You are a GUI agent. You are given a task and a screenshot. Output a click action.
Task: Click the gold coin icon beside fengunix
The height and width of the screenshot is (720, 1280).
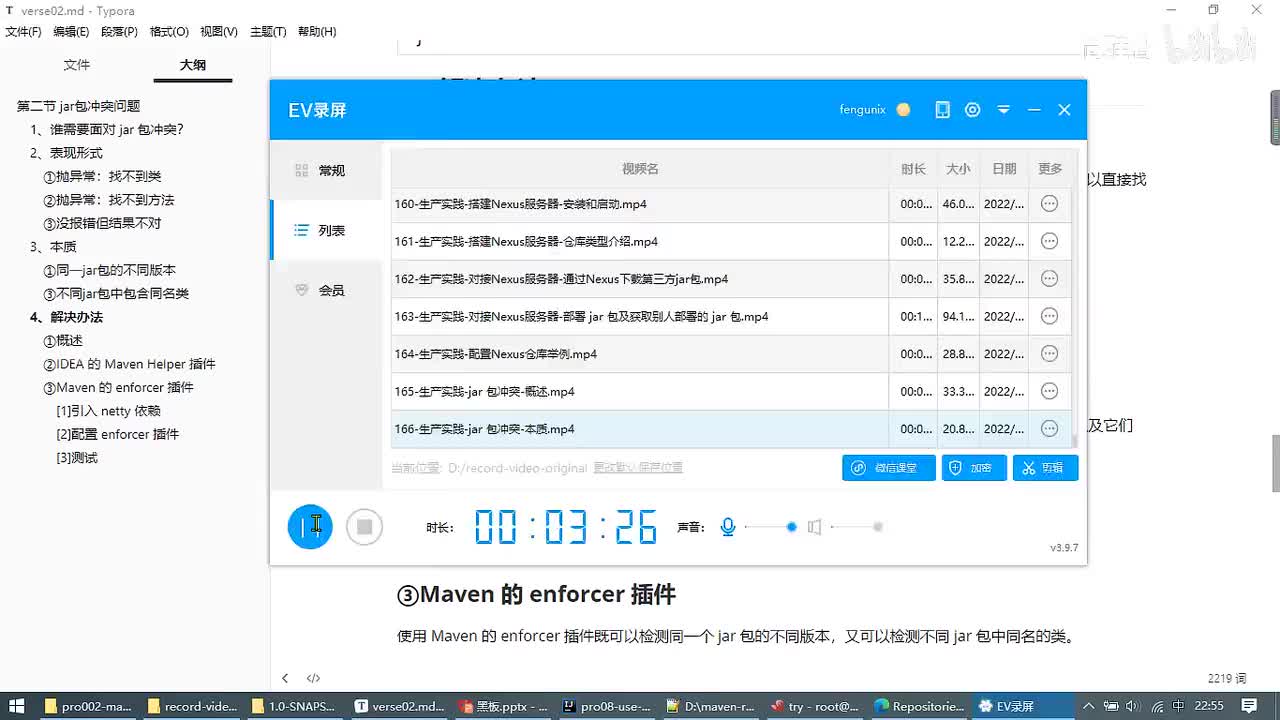pos(903,110)
